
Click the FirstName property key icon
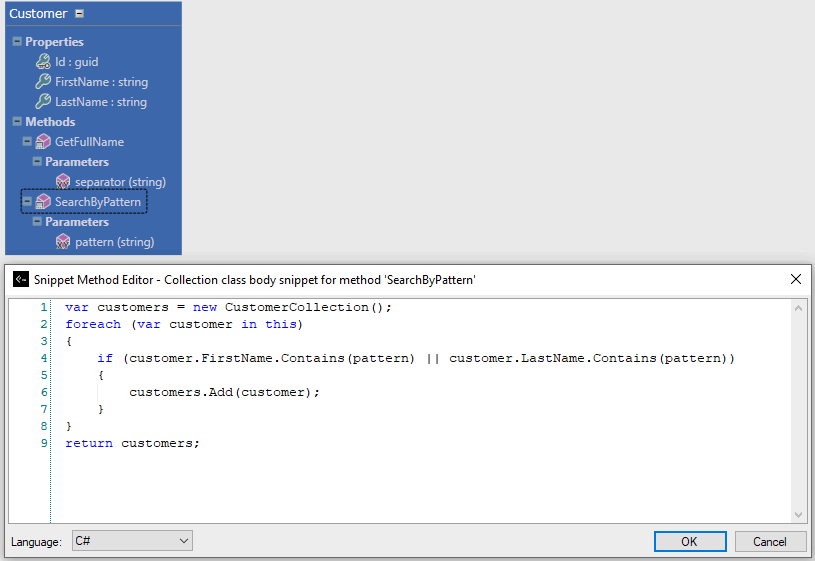[43, 82]
